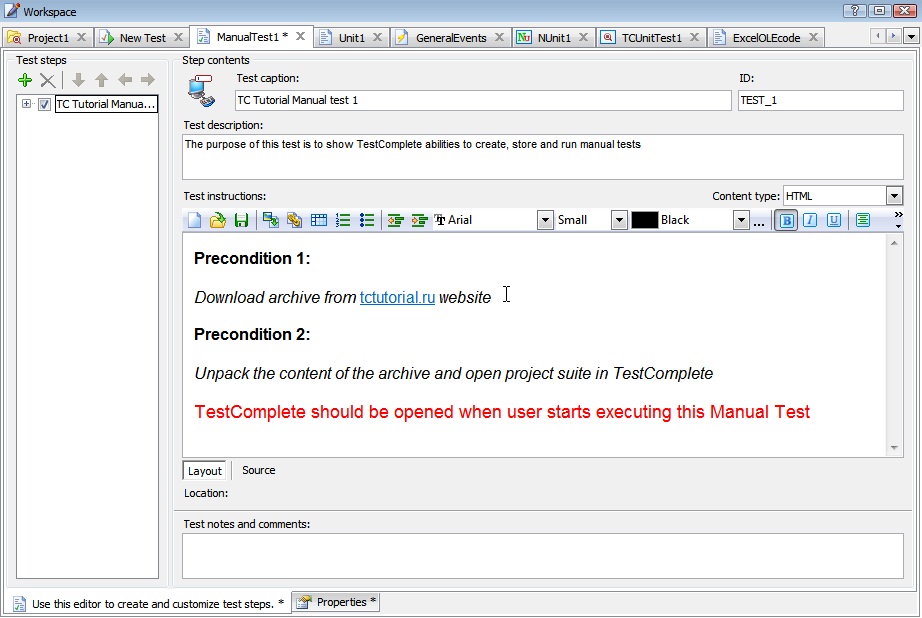This screenshot has width=922, height=618.
Task: Open font size Small dropdown
Action: tap(619, 221)
